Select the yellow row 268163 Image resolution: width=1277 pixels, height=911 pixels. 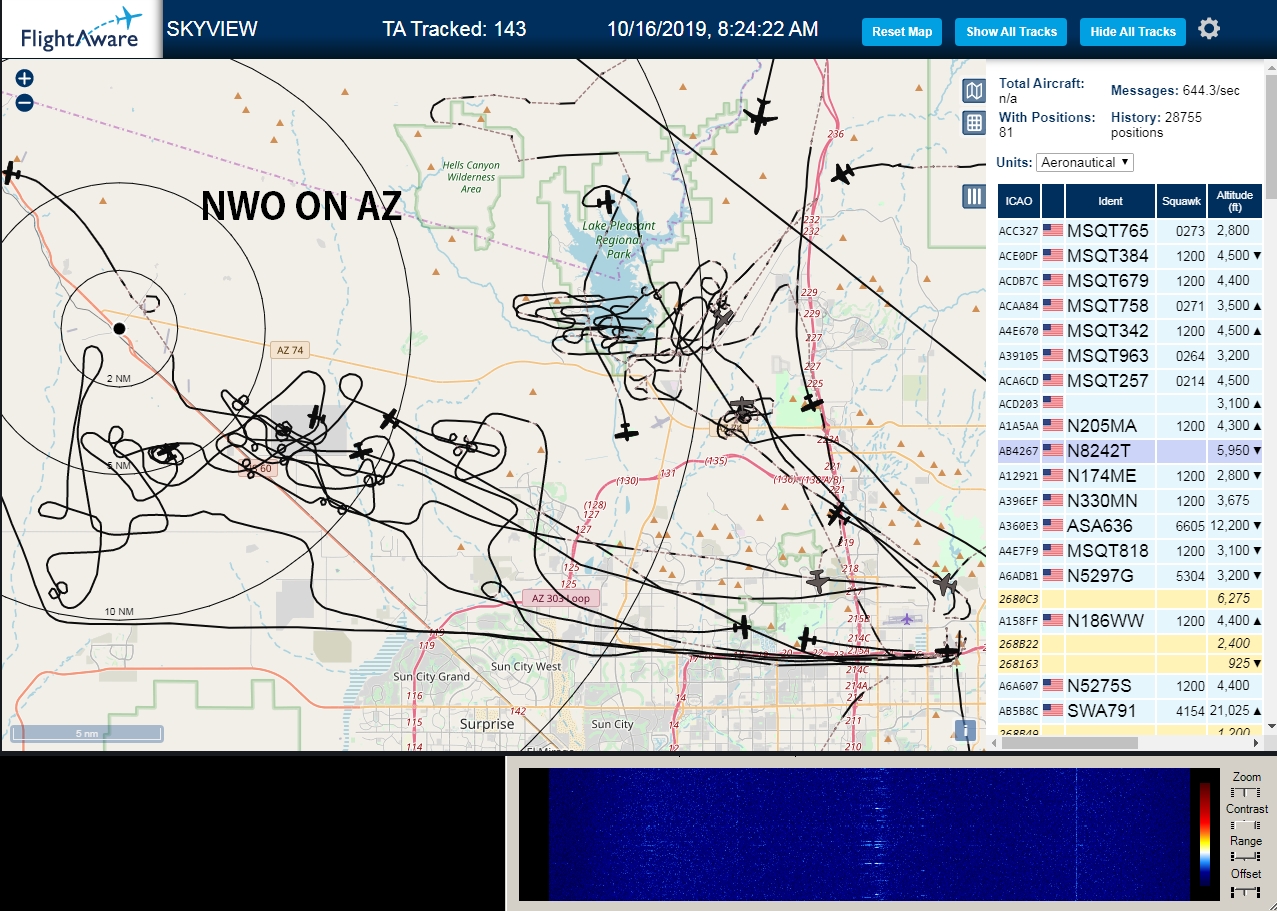(x=1130, y=663)
